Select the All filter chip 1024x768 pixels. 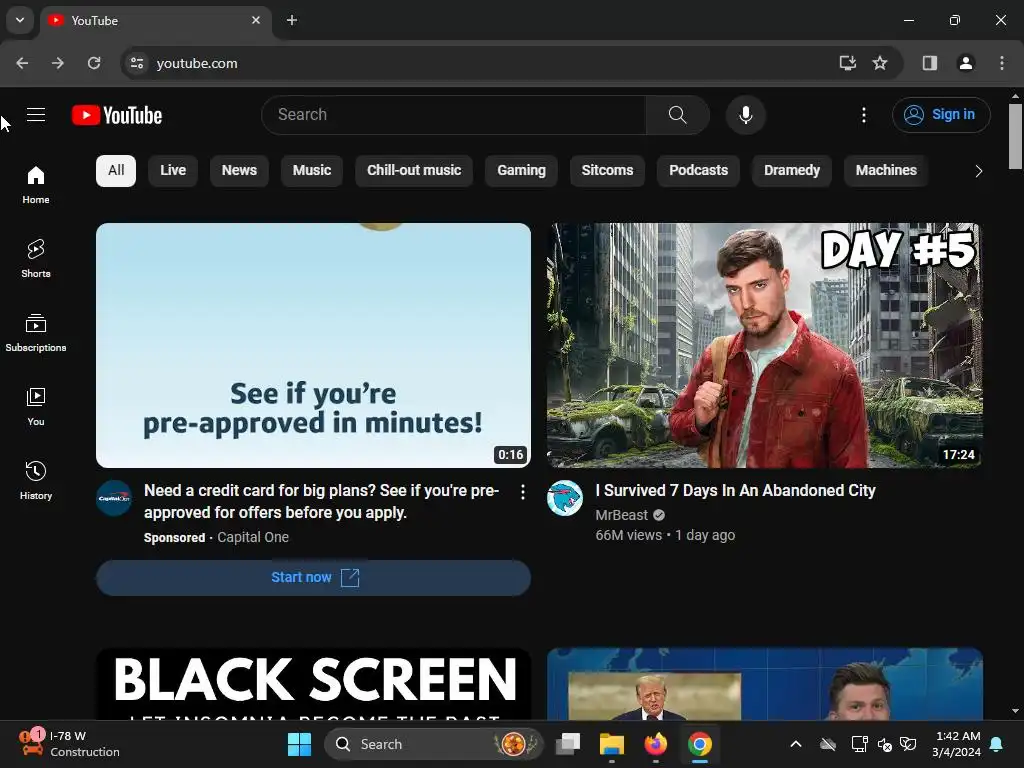pyautogui.click(x=116, y=170)
